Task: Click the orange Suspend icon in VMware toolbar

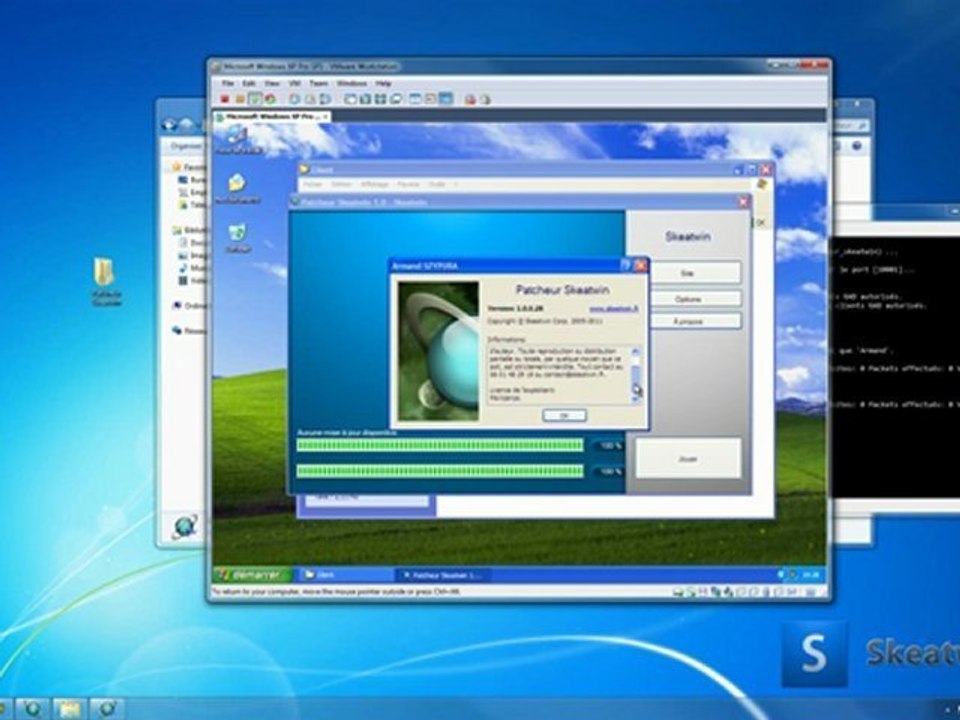Action: [x=240, y=99]
